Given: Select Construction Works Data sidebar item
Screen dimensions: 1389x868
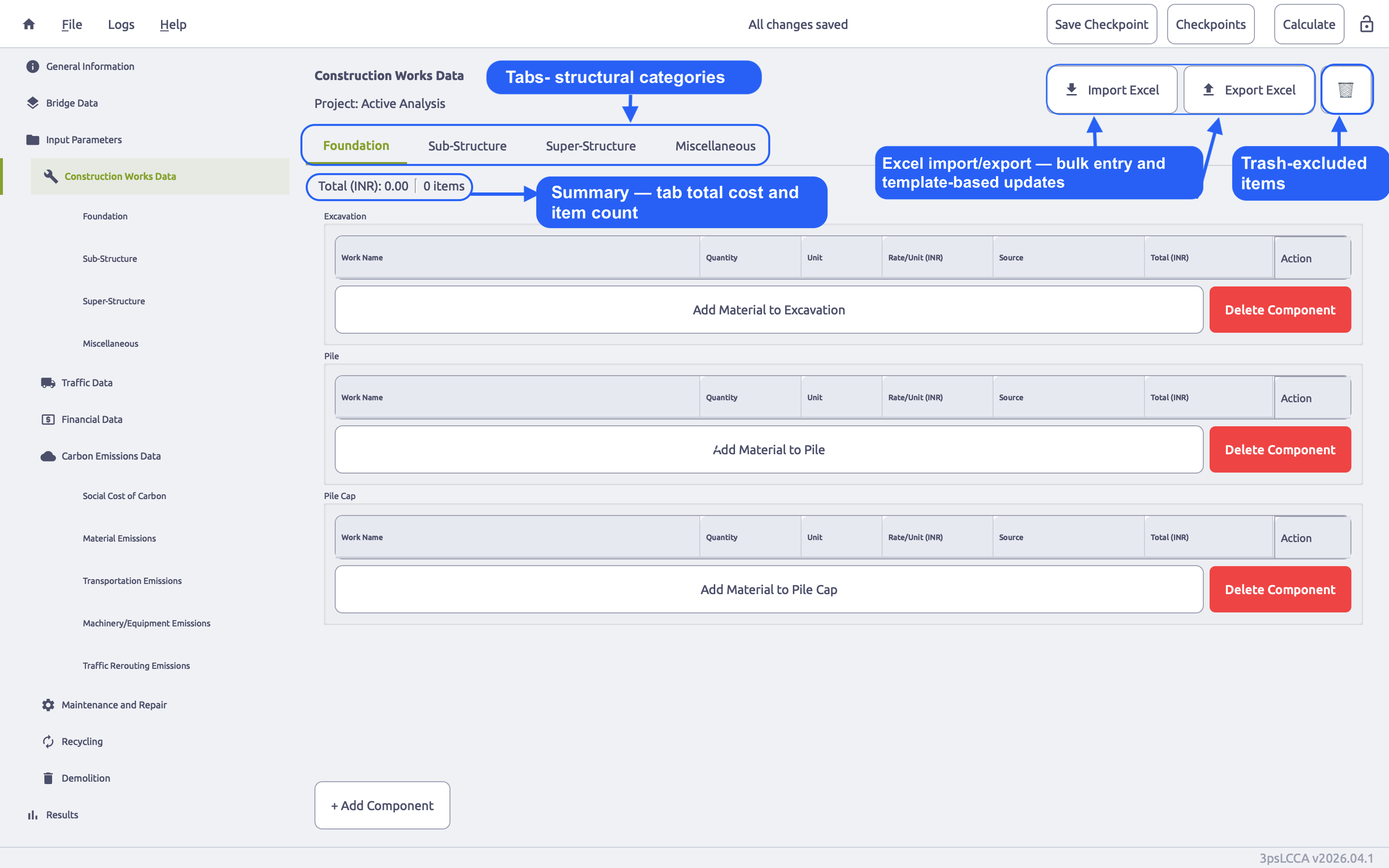Looking at the screenshot, I should tap(160, 176).
